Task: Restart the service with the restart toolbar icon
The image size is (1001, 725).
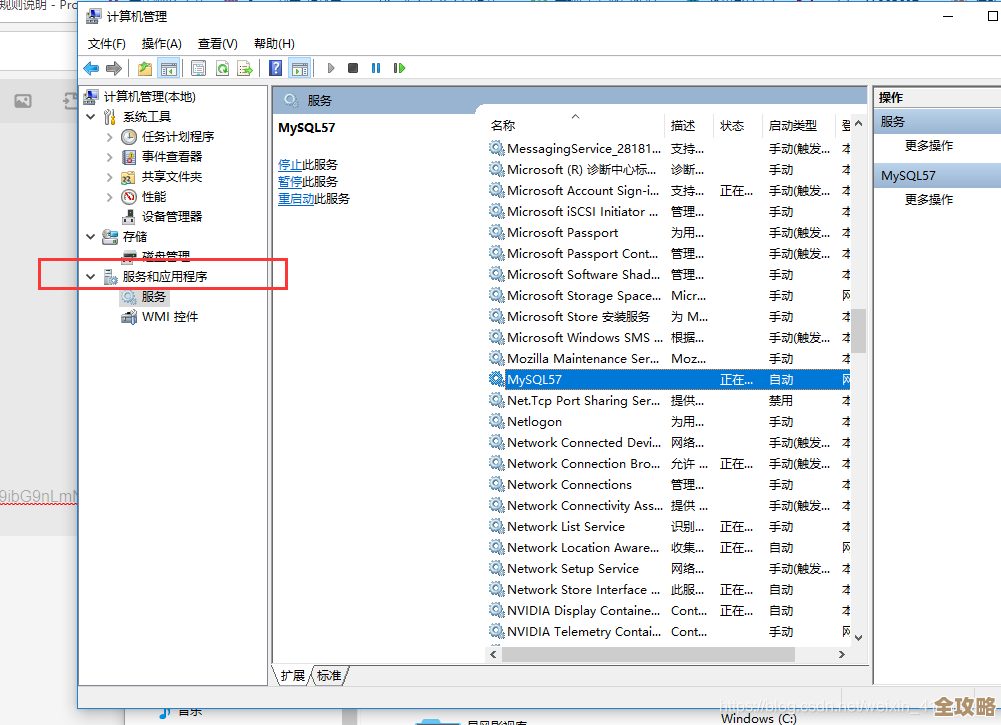Action: point(398,67)
